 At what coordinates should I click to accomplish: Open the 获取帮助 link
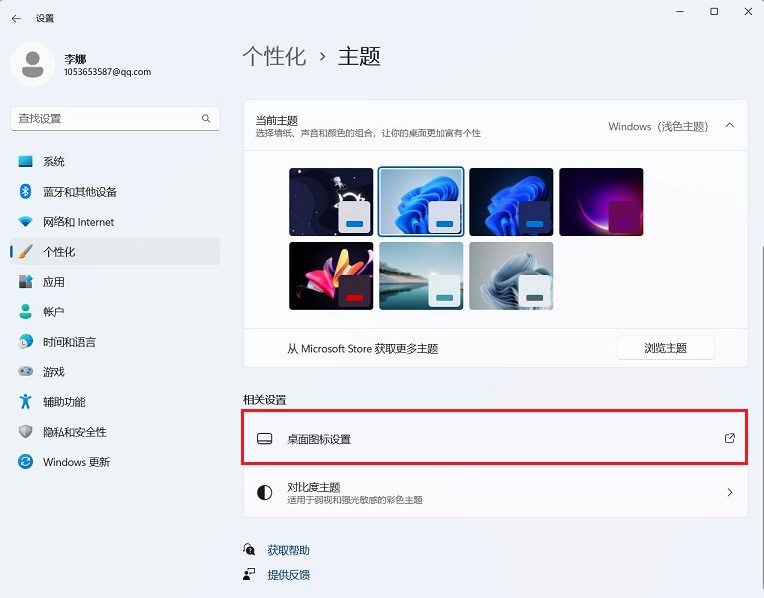point(288,550)
